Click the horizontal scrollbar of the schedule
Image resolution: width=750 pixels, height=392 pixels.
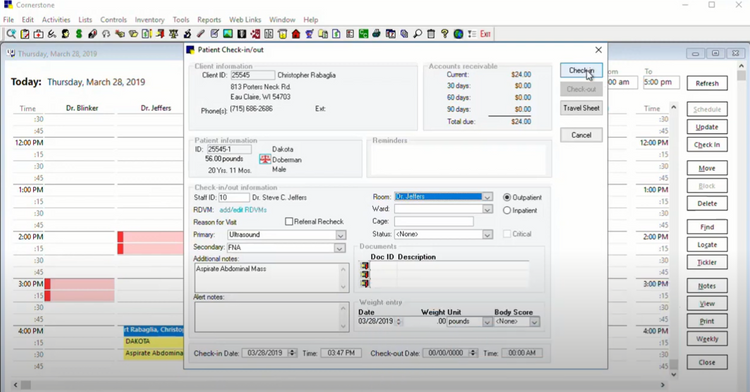(339, 384)
